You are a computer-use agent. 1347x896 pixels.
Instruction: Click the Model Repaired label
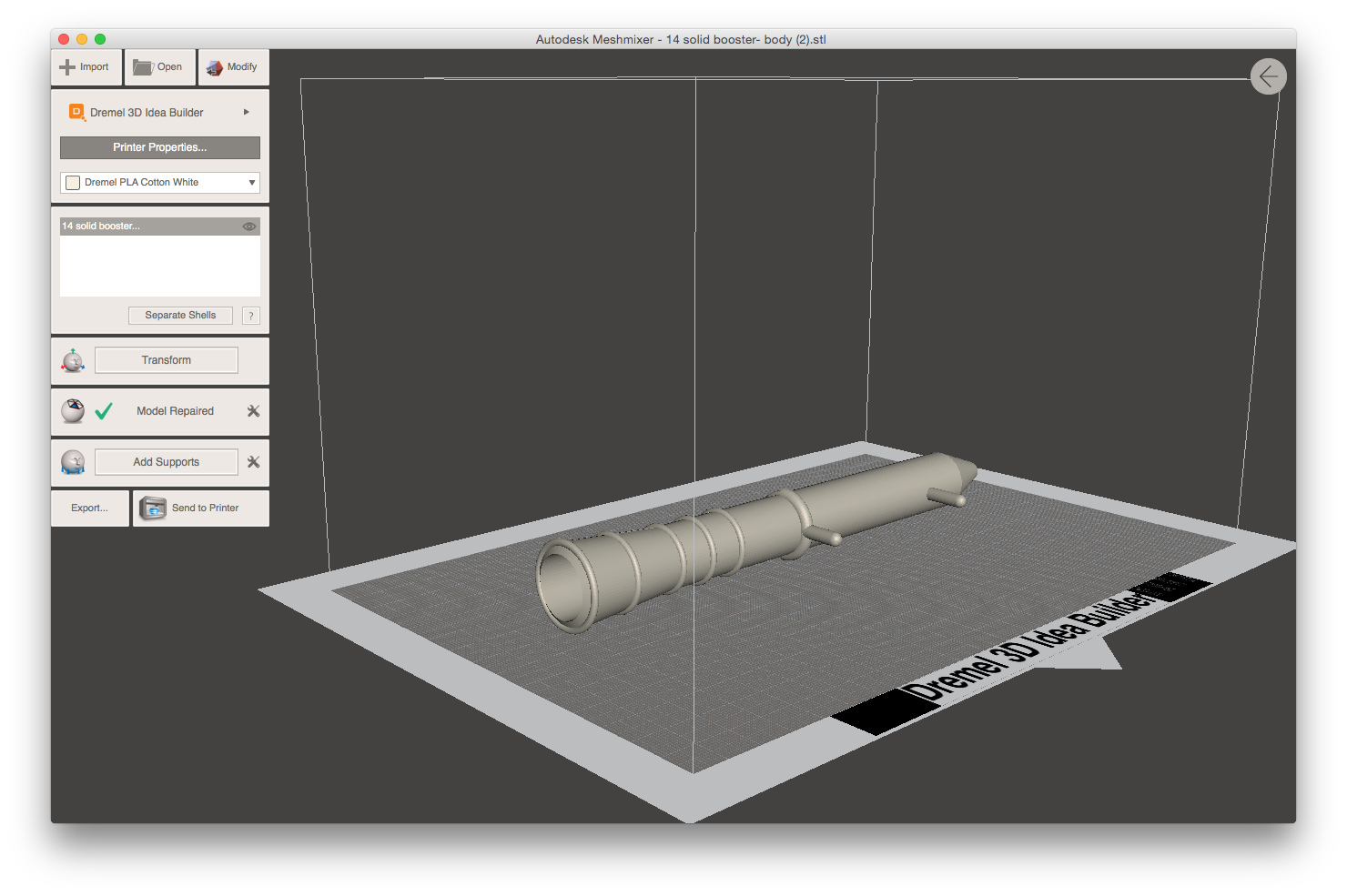176,411
